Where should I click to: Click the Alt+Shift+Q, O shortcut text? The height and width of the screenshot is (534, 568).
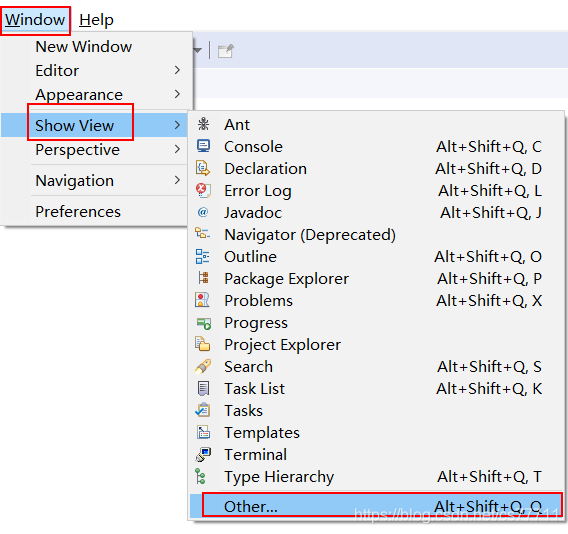coord(488,257)
